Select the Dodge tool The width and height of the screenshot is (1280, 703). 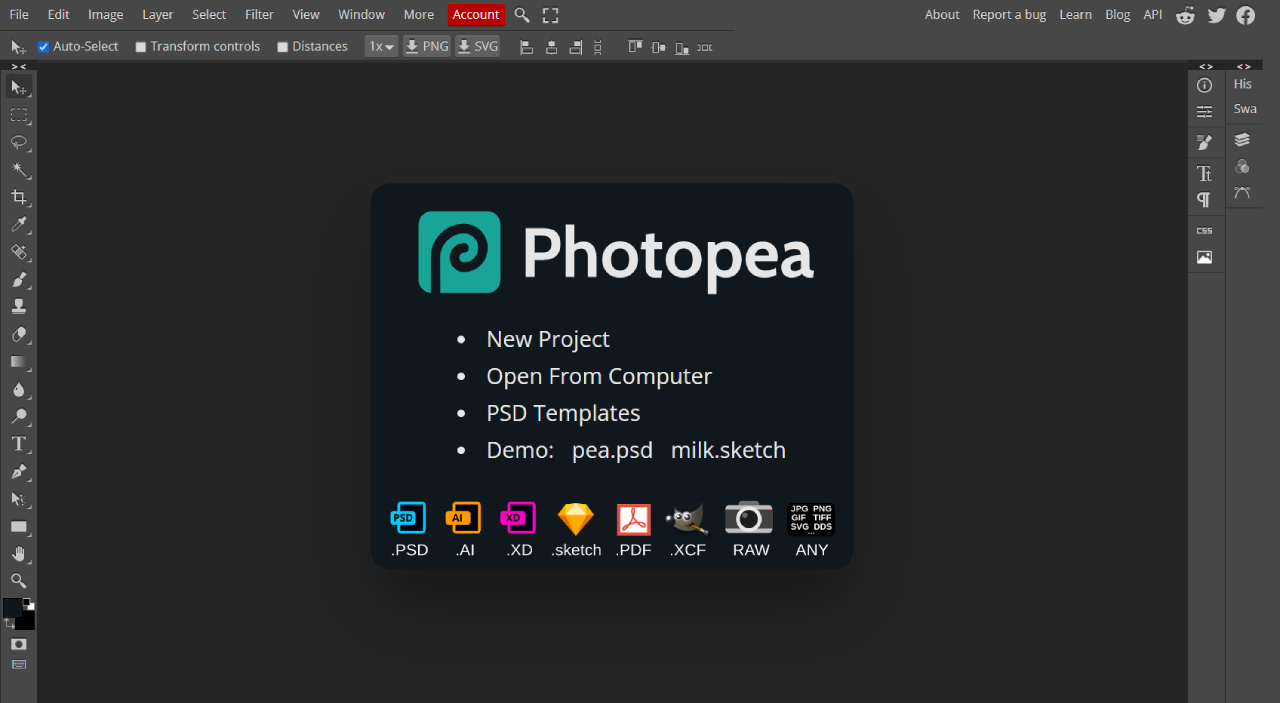click(18, 416)
